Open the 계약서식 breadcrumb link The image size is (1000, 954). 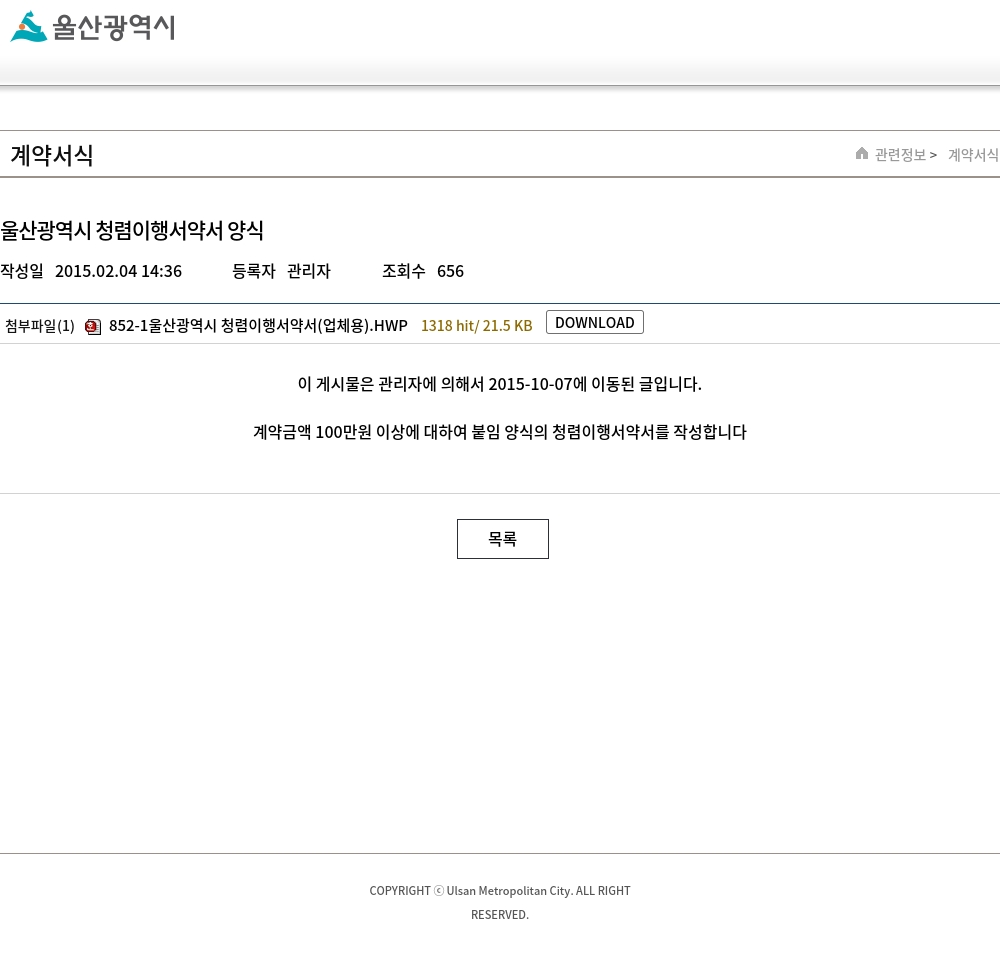click(973, 155)
